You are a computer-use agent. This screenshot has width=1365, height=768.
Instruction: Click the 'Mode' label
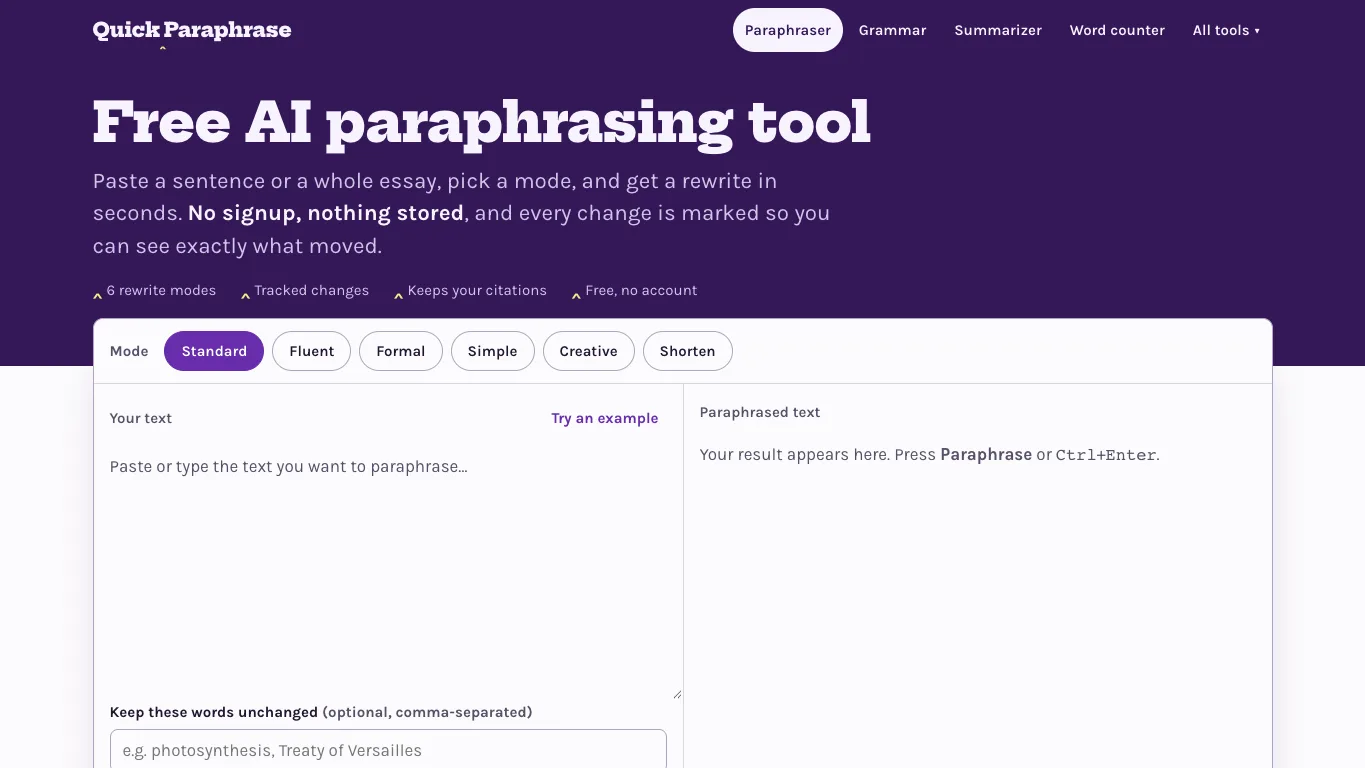pyautogui.click(x=129, y=351)
